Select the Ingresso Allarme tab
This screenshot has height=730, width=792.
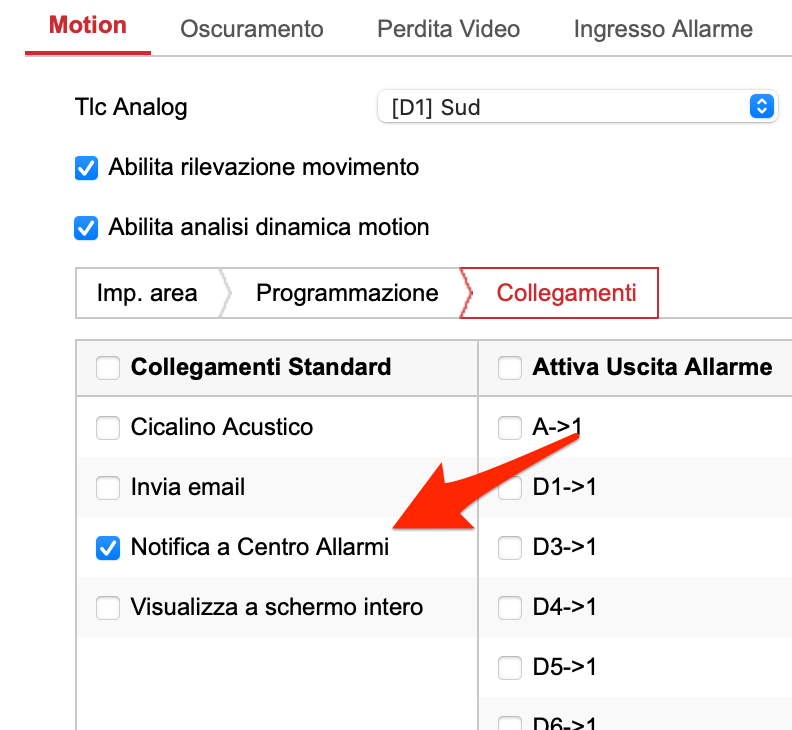(x=663, y=29)
